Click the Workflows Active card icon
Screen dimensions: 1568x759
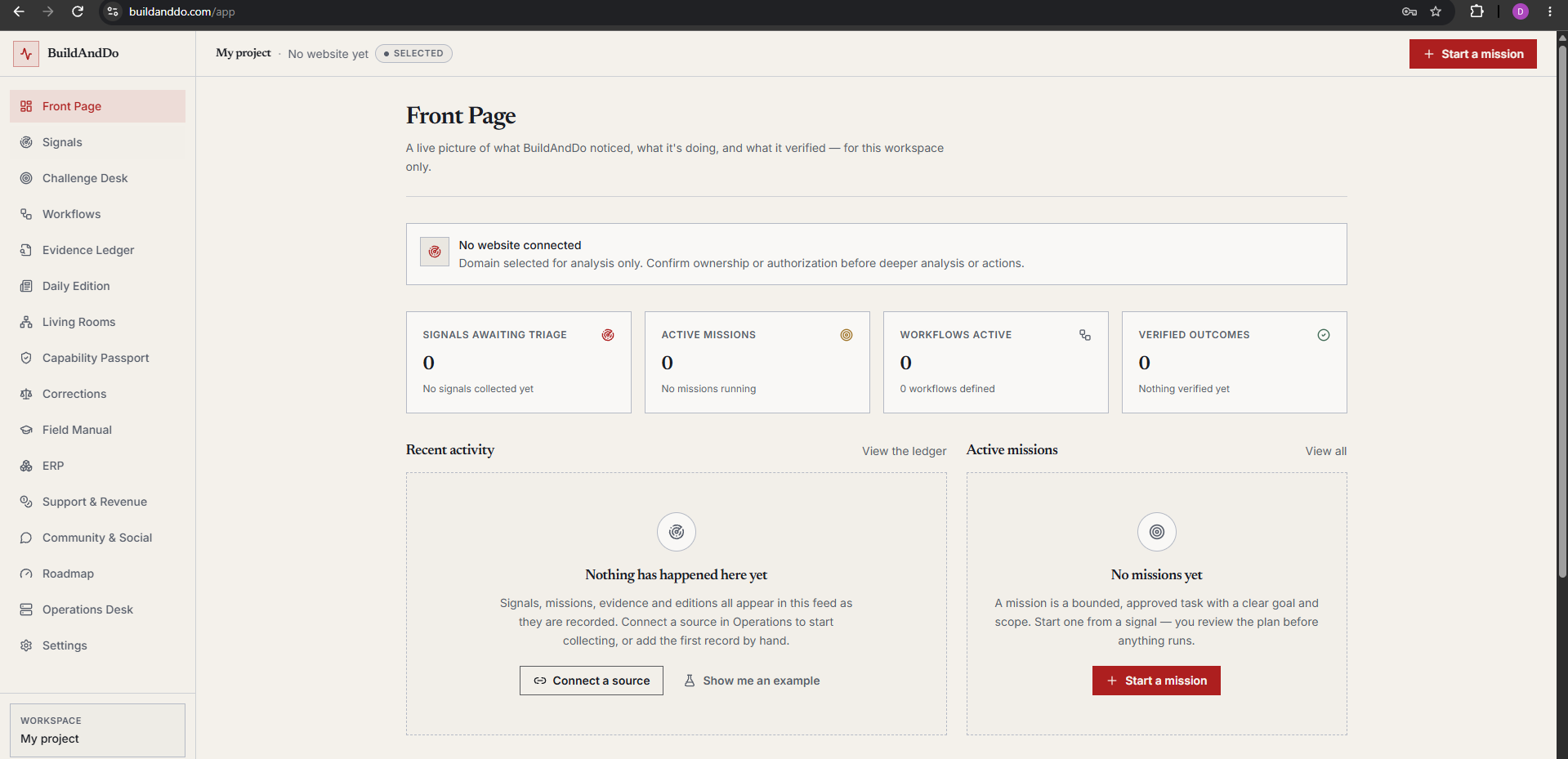coord(1085,335)
